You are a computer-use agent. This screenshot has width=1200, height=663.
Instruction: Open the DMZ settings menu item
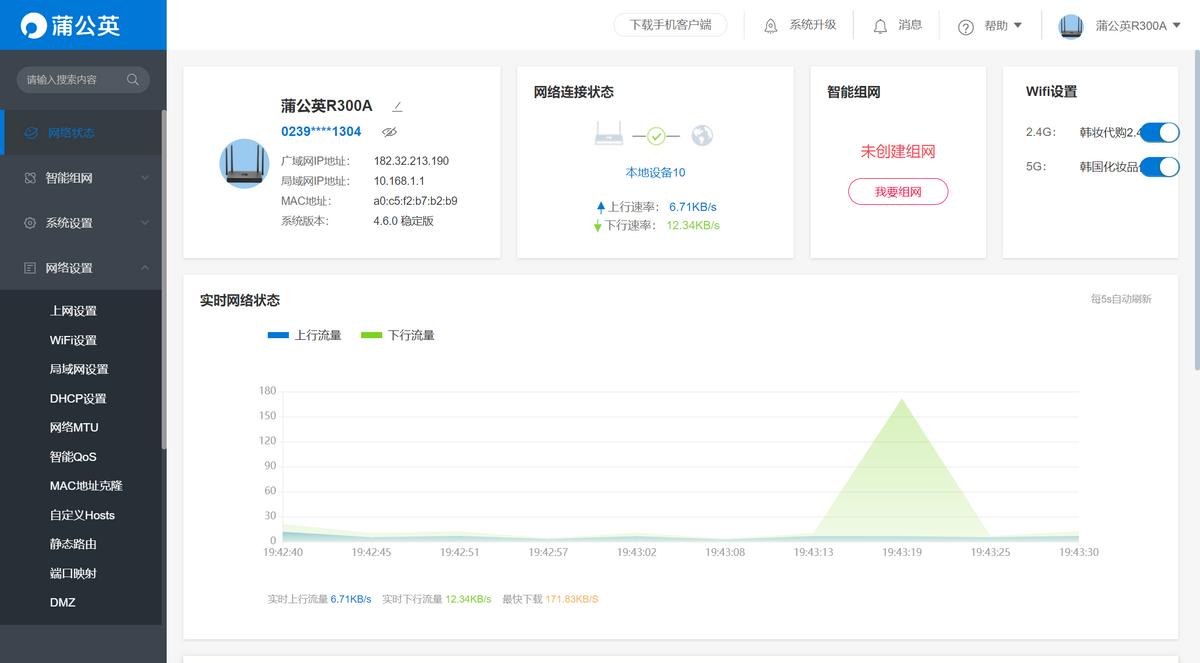(x=62, y=602)
